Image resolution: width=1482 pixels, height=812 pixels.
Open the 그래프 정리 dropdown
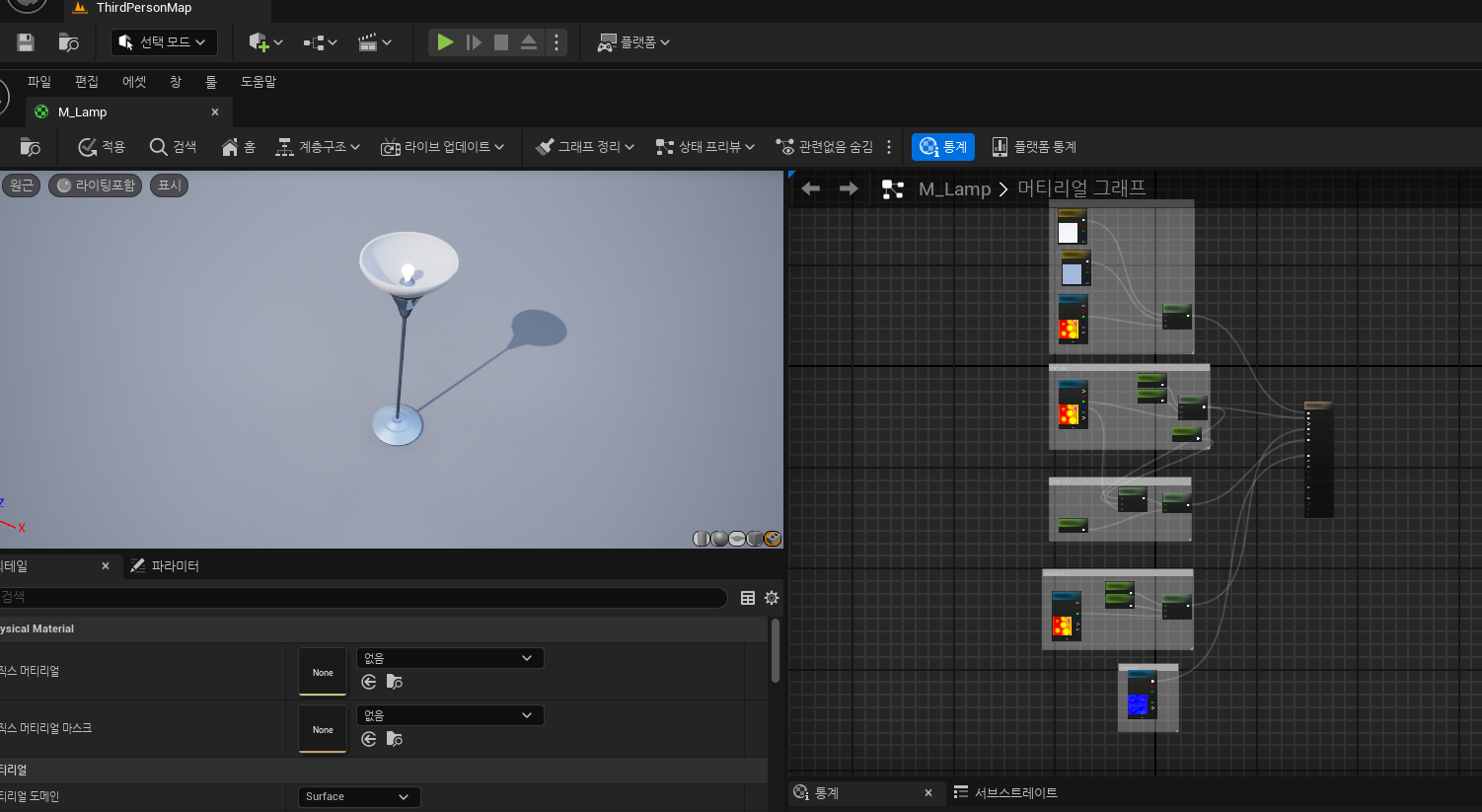(x=585, y=147)
